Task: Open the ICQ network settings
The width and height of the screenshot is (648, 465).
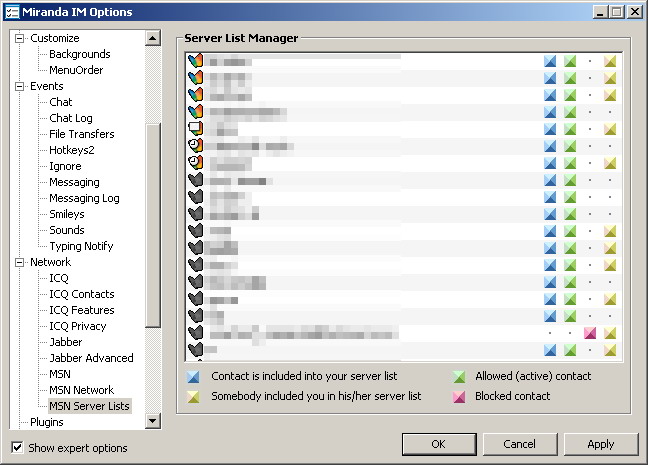Action: tap(59, 278)
